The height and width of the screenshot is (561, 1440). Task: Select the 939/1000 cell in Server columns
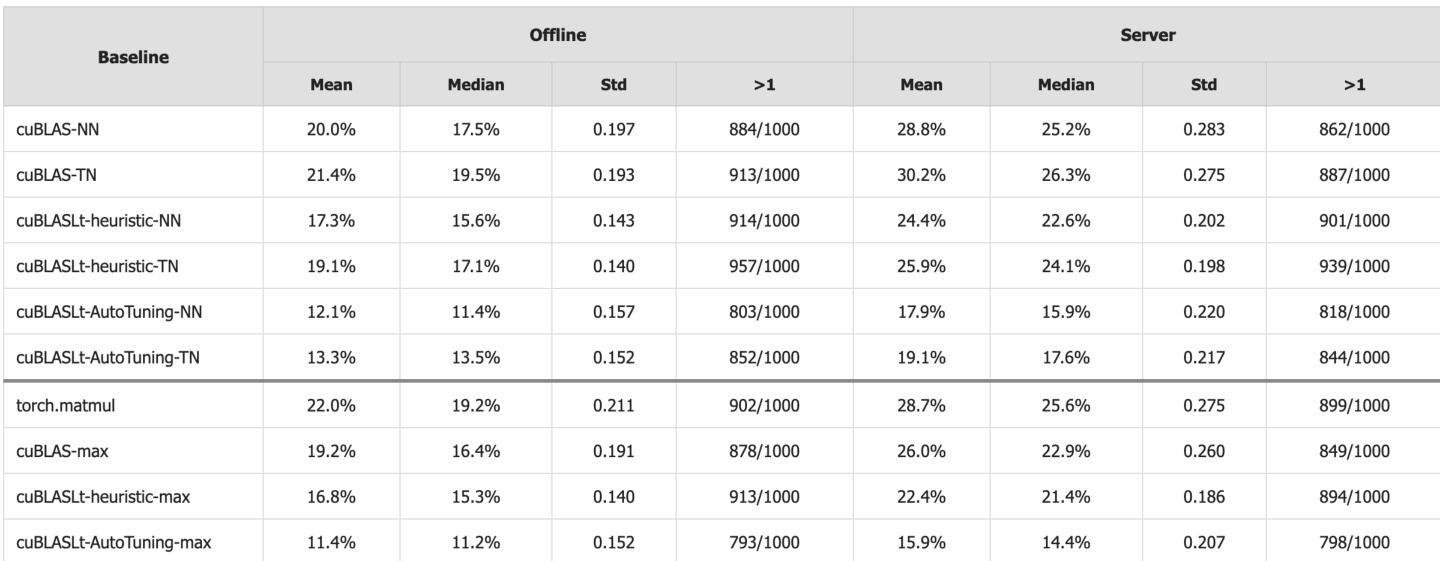1353,267
